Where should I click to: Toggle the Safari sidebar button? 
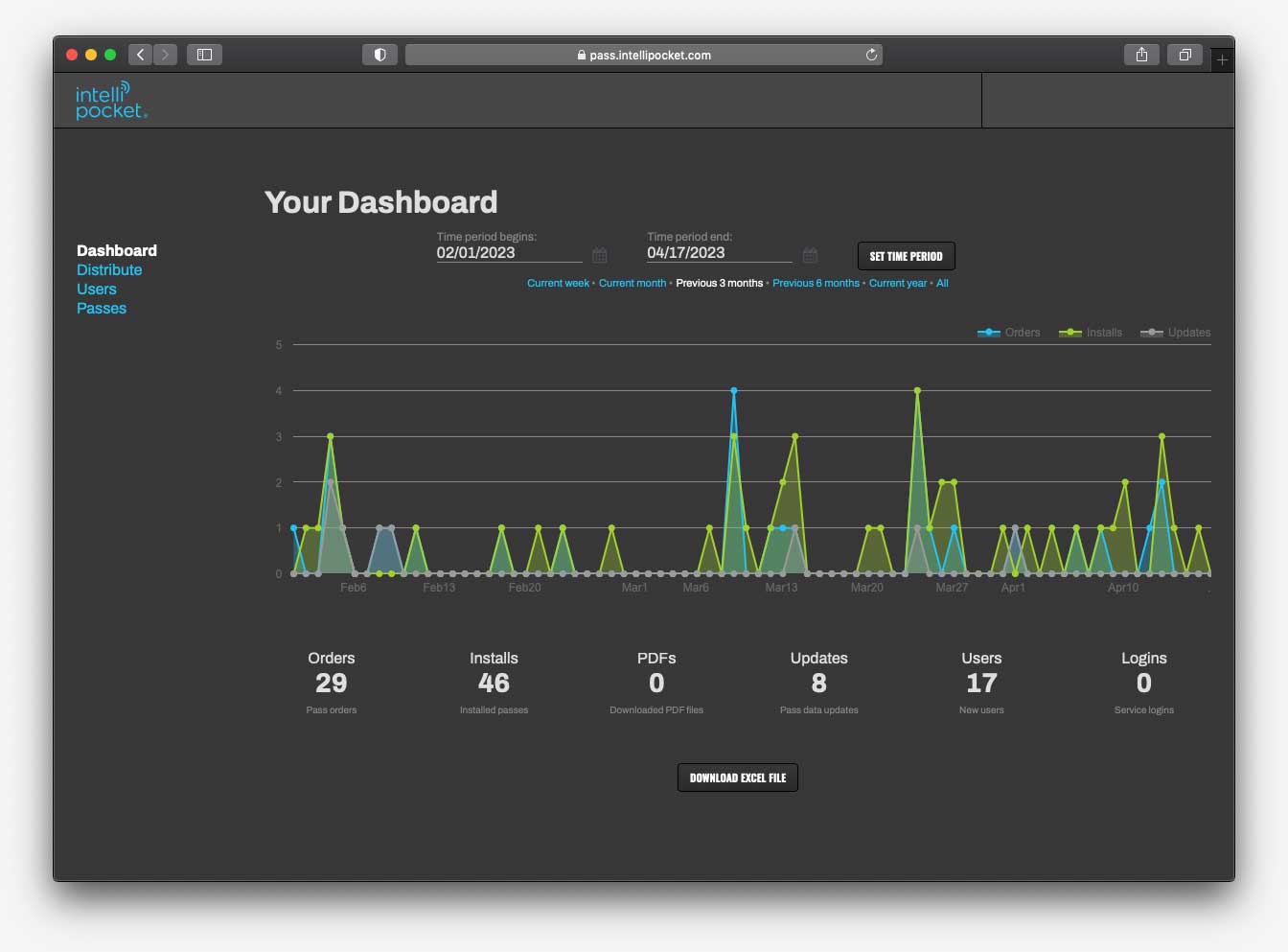coord(204,55)
